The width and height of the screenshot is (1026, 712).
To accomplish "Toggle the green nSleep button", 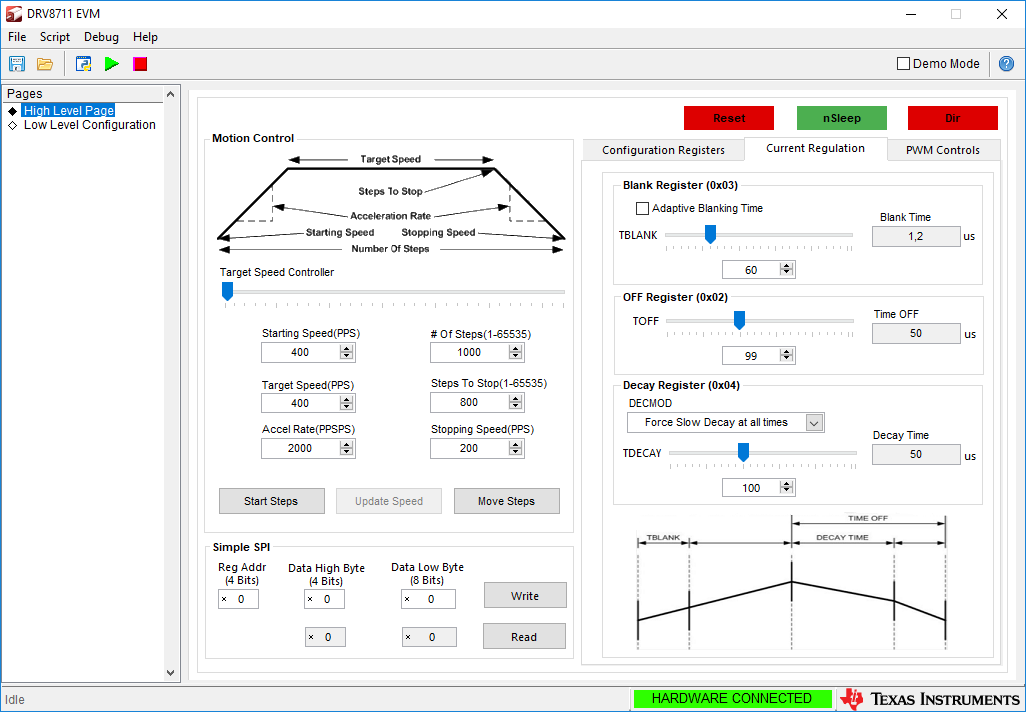I will coord(841,118).
